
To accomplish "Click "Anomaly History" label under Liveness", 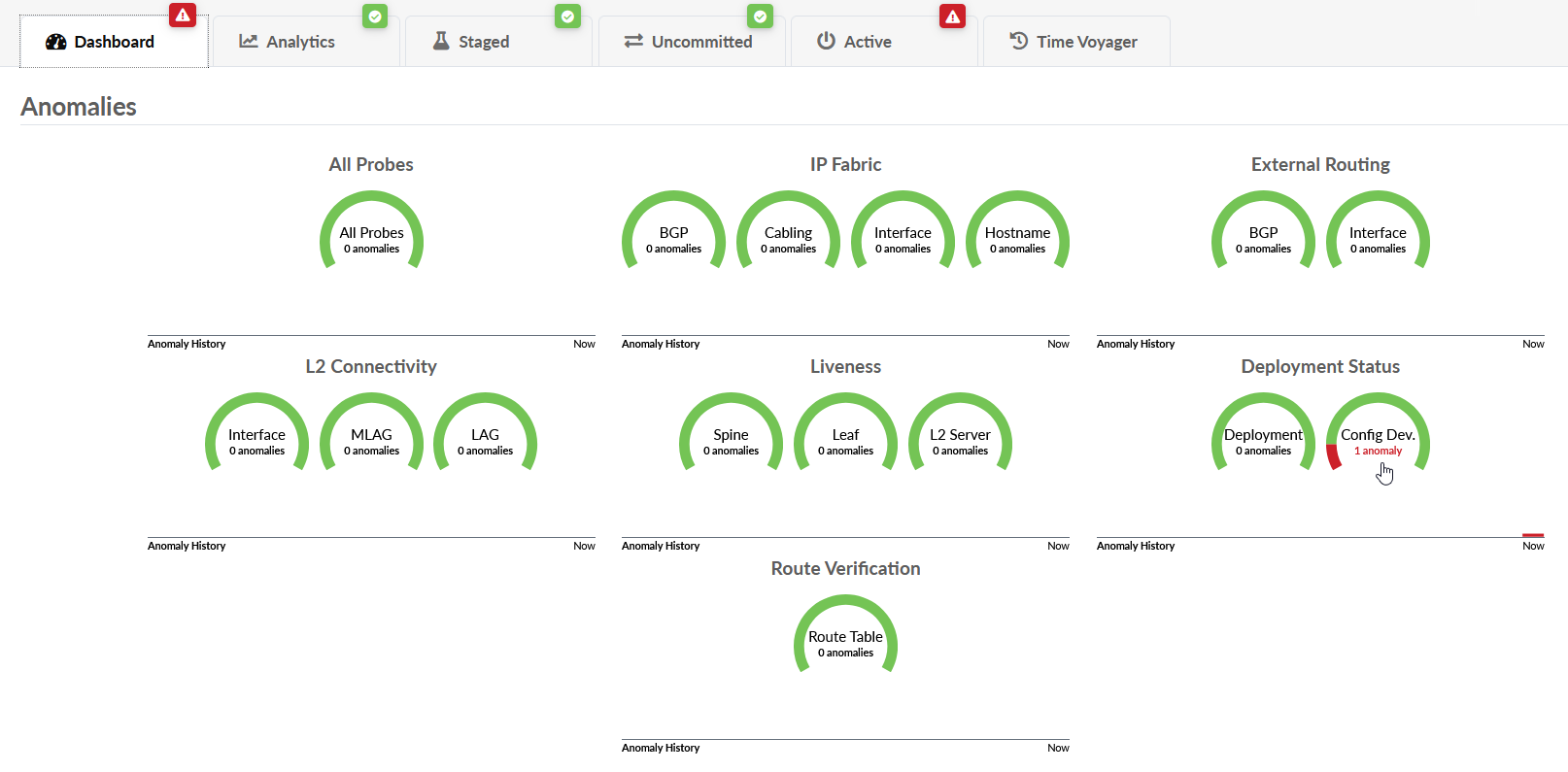I will coord(661,546).
